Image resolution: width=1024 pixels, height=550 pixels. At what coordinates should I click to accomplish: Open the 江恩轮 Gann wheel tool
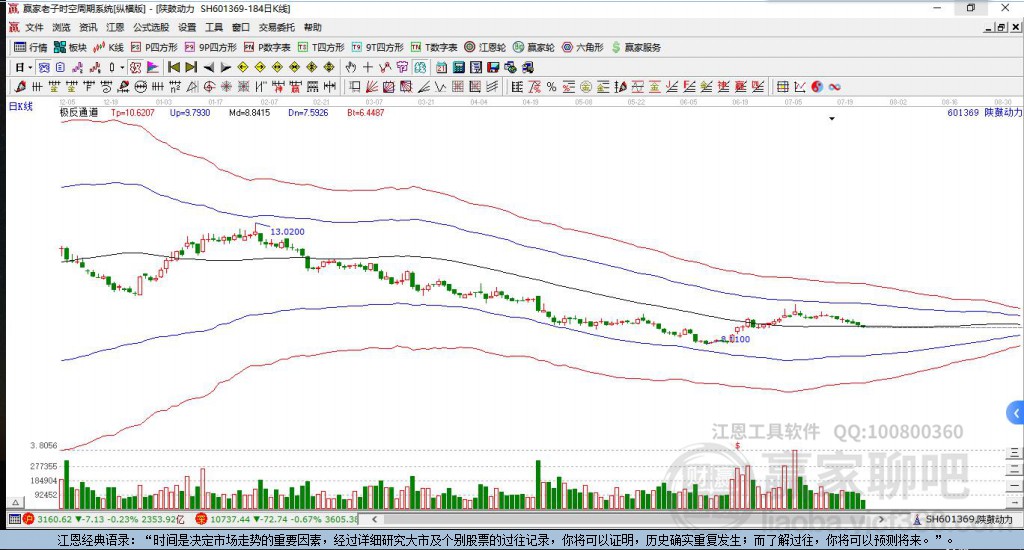[x=485, y=47]
